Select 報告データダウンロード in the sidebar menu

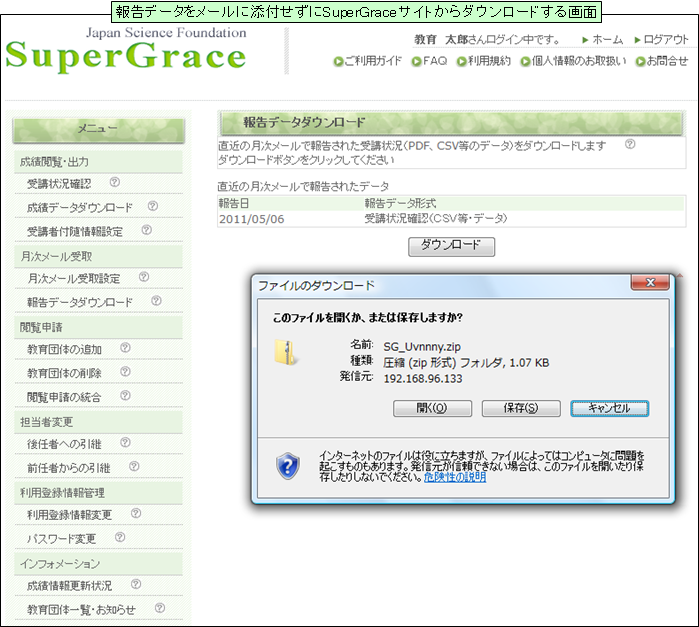(x=80, y=302)
